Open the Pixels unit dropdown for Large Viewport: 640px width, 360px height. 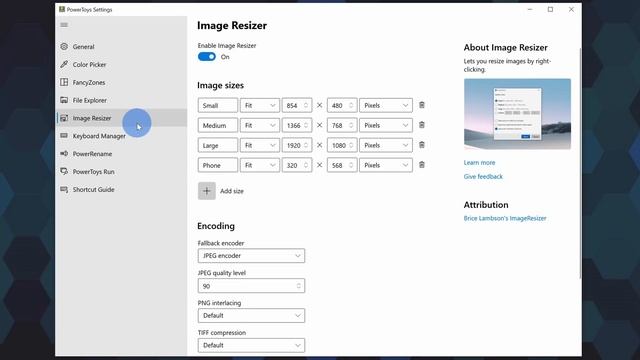pos(386,145)
